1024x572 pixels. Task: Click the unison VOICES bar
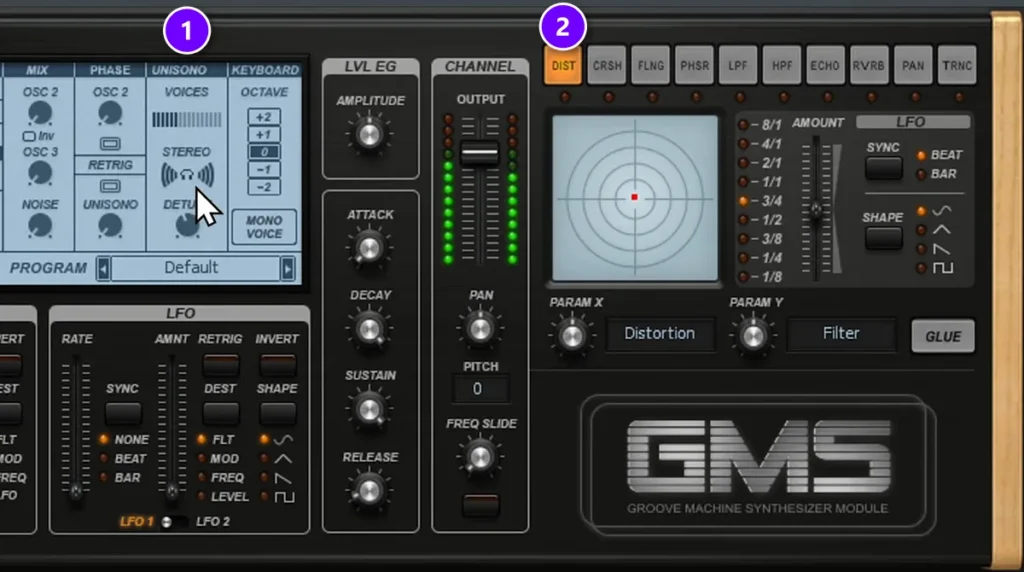pyautogui.click(x=186, y=119)
